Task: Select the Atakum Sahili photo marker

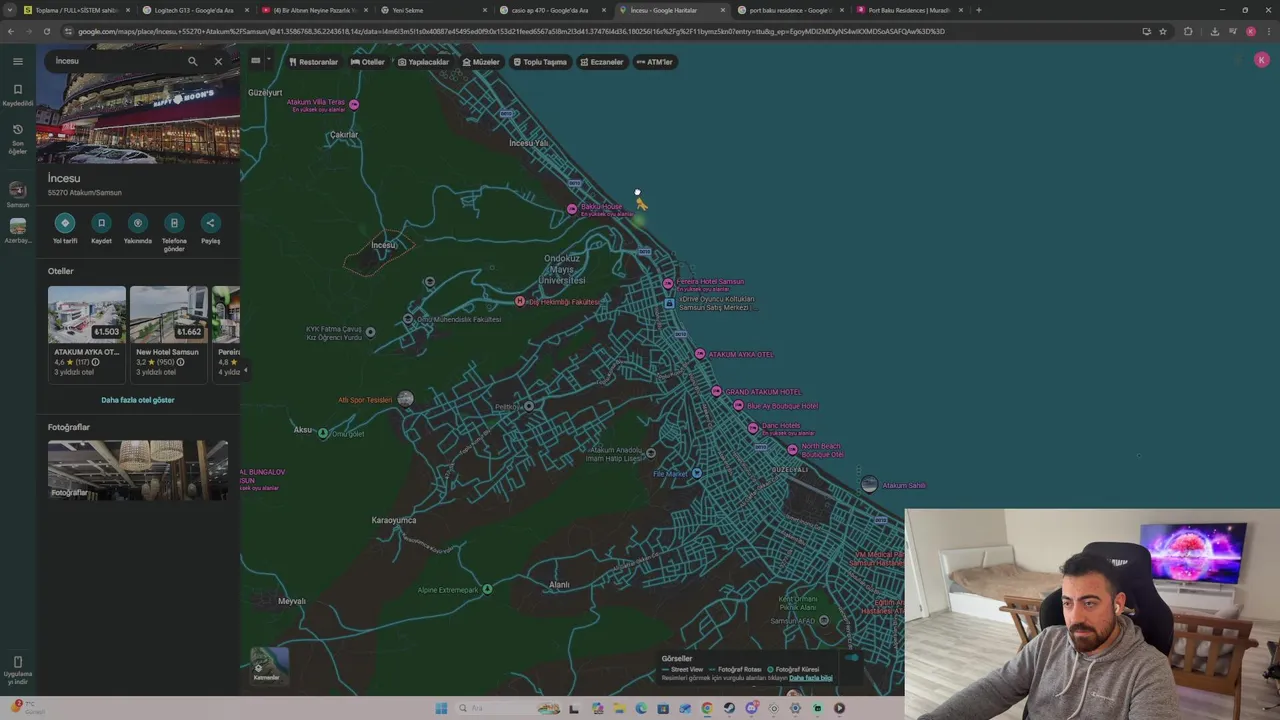Action: 869,485
